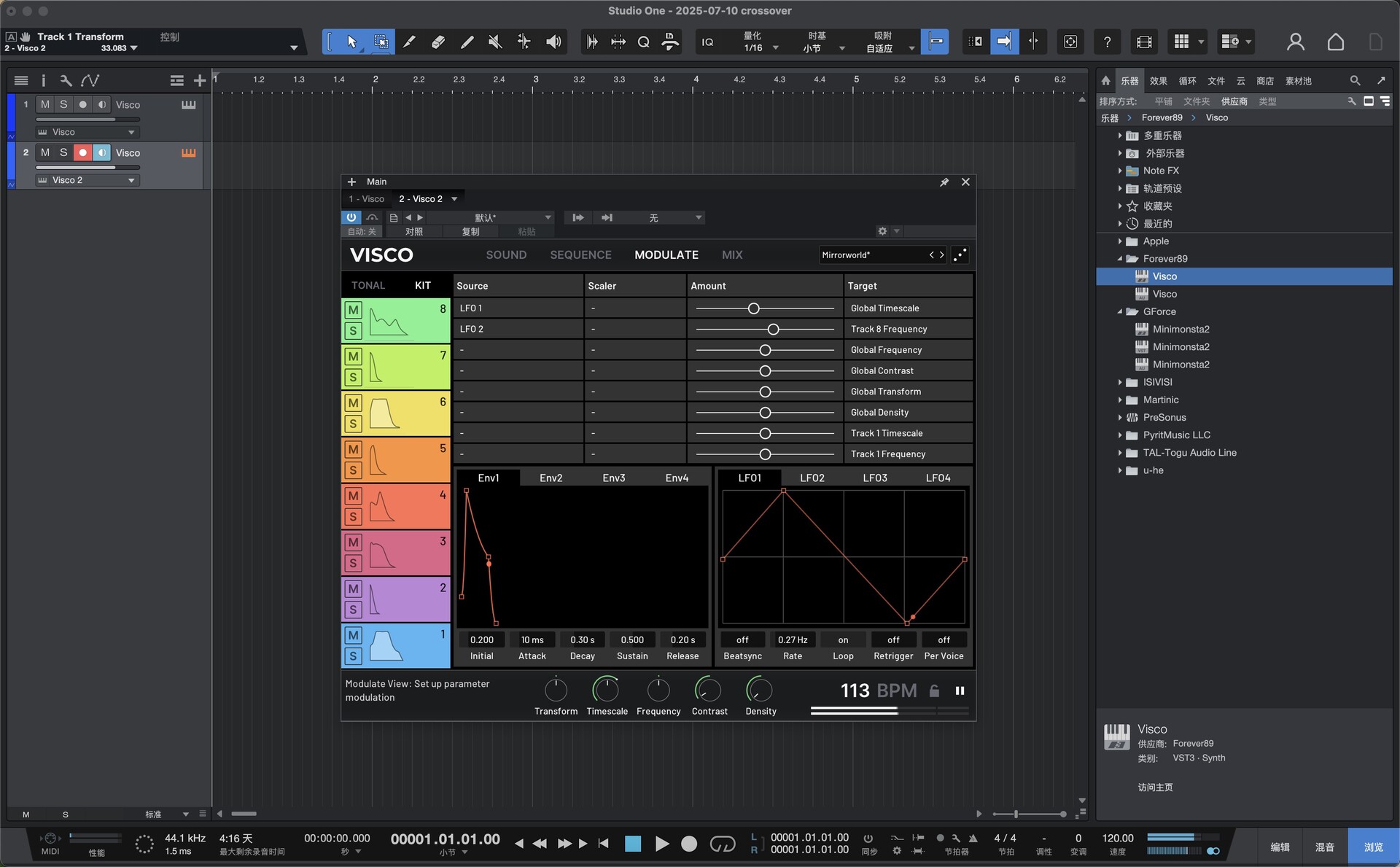Toggle the plugin power bypass button
Viewport: 1400px width, 867px height.
pyautogui.click(x=351, y=217)
